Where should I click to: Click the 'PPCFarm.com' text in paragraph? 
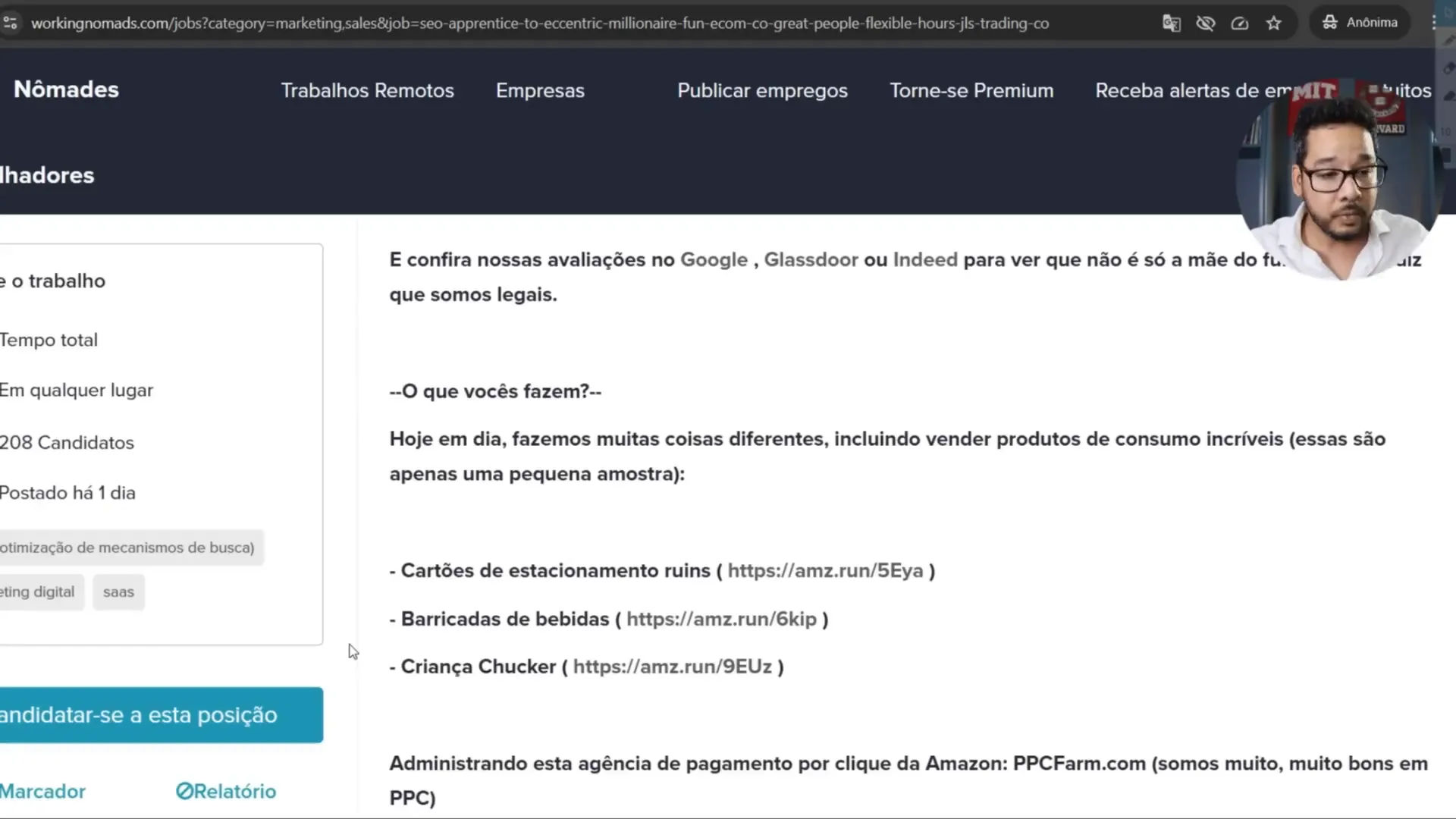click(1079, 763)
